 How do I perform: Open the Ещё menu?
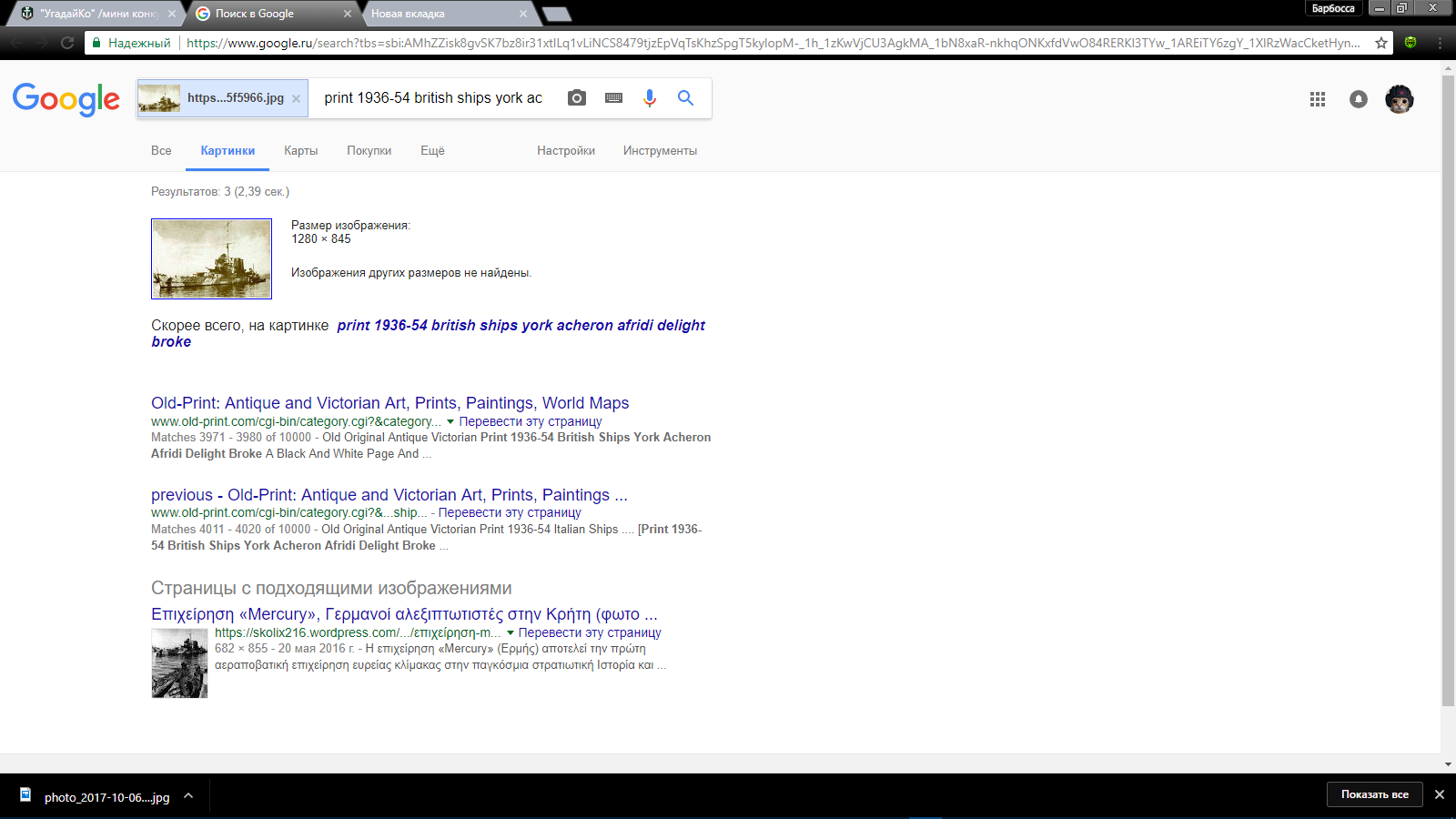[432, 151]
